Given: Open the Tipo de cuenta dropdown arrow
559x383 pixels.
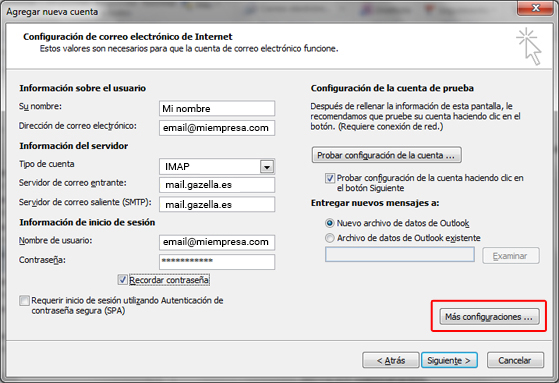Looking at the screenshot, I should pos(267,167).
